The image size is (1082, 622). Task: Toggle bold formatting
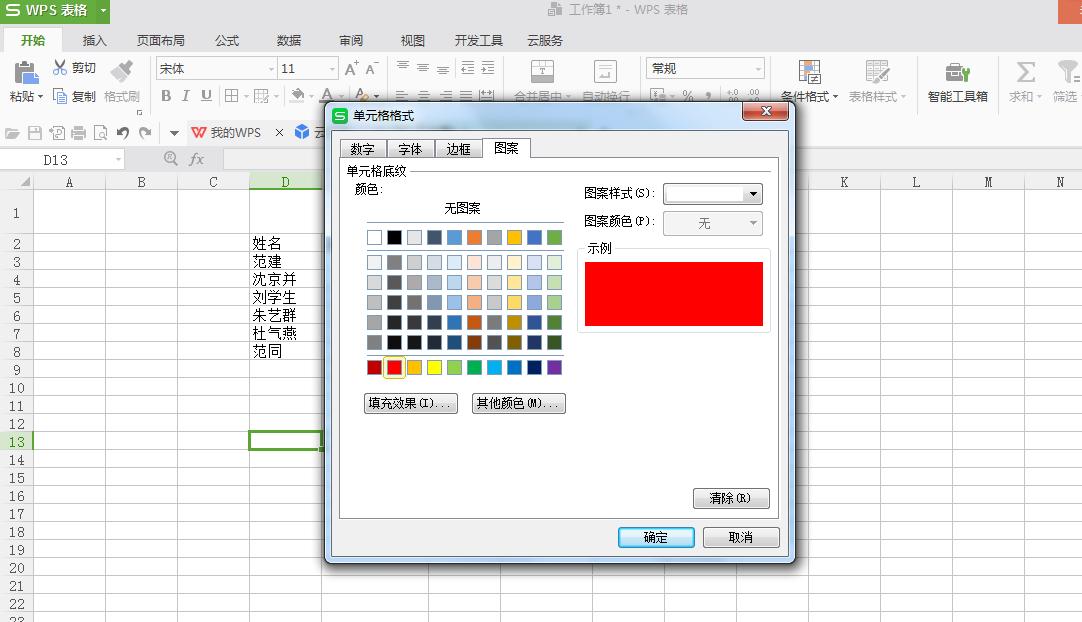pyautogui.click(x=166, y=96)
